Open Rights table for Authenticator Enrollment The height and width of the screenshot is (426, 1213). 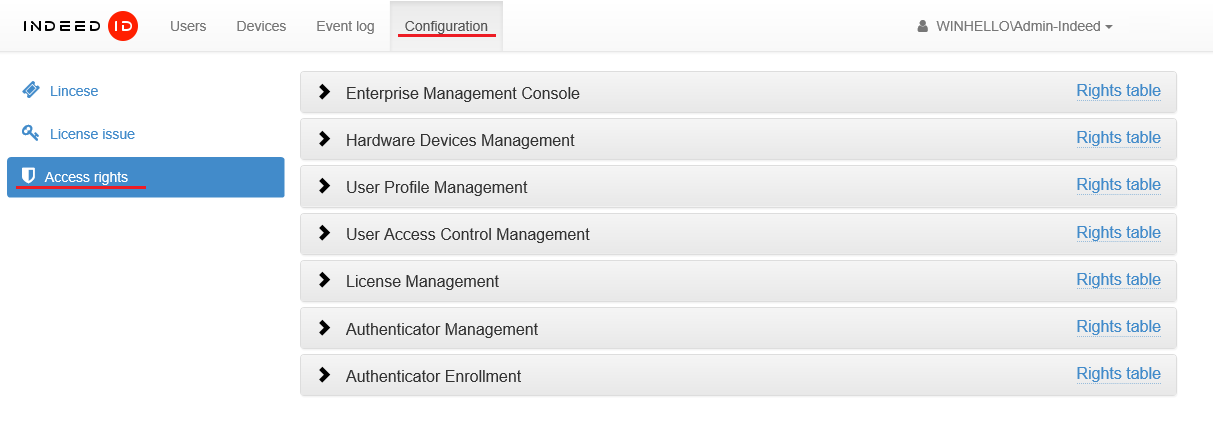[x=1118, y=374]
